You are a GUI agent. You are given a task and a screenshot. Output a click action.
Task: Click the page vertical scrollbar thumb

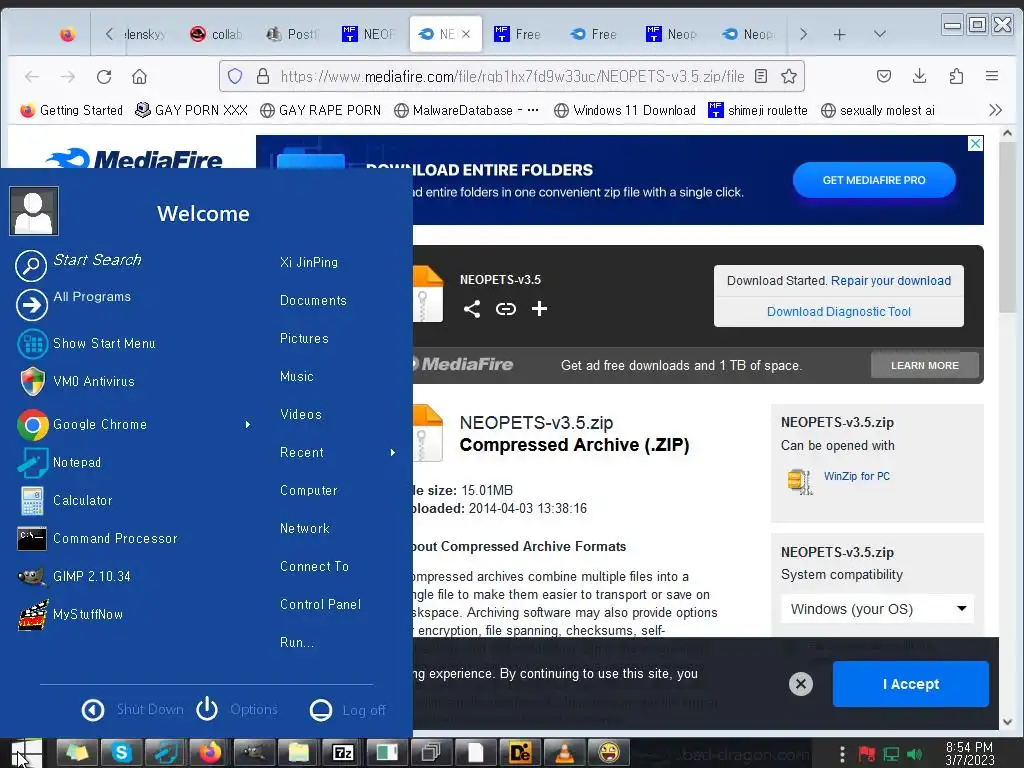point(1008,229)
